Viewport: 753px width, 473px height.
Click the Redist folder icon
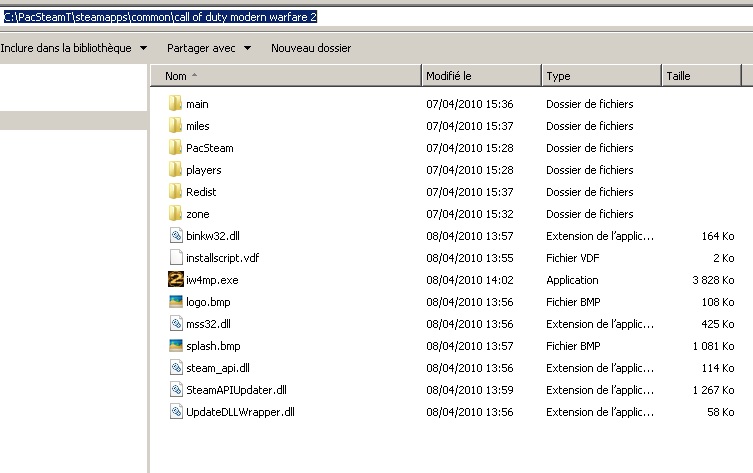[x=175, y=192]
